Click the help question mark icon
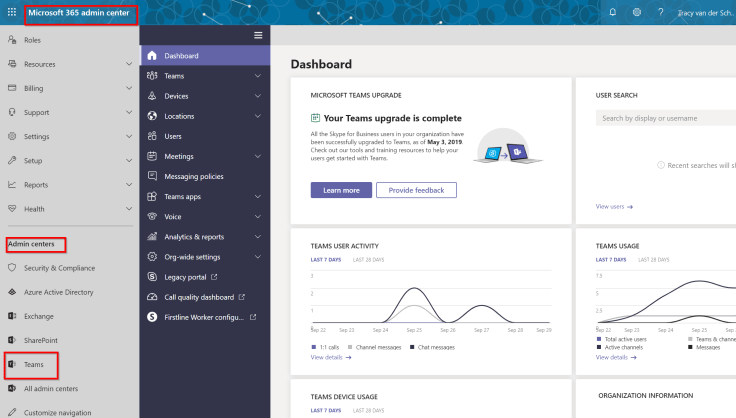Screen dimensions: 736x418 [661, 12]
